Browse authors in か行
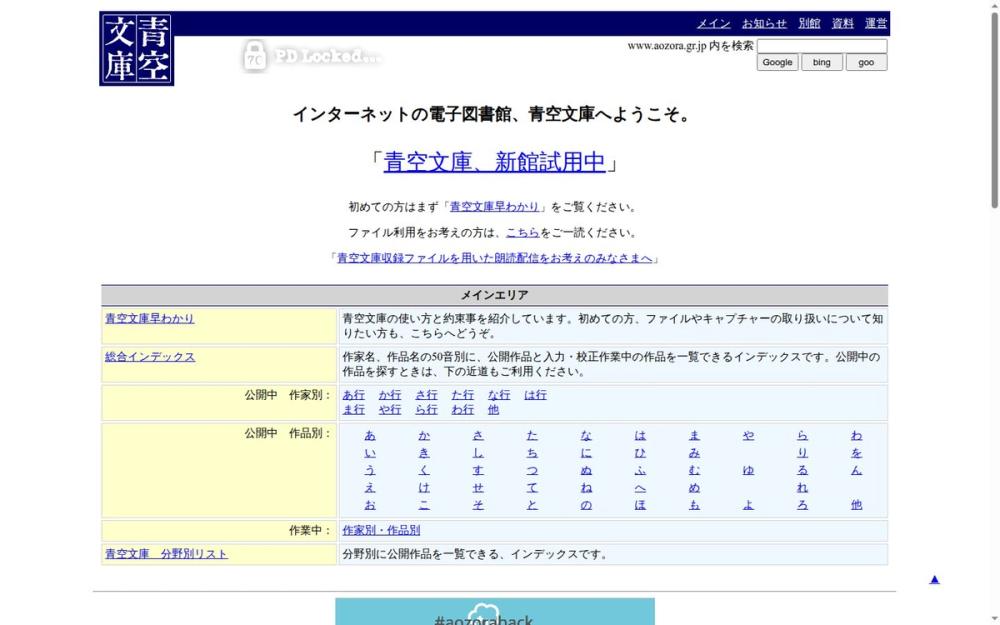This screenshot has height=625, width=1000. pyautogui.click(x=390, y=395)
